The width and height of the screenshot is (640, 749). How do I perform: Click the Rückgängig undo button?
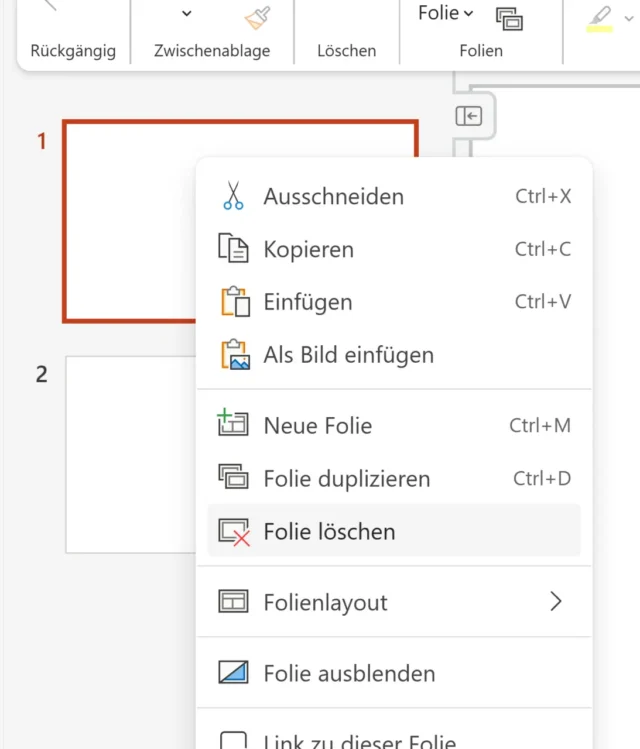73,50
